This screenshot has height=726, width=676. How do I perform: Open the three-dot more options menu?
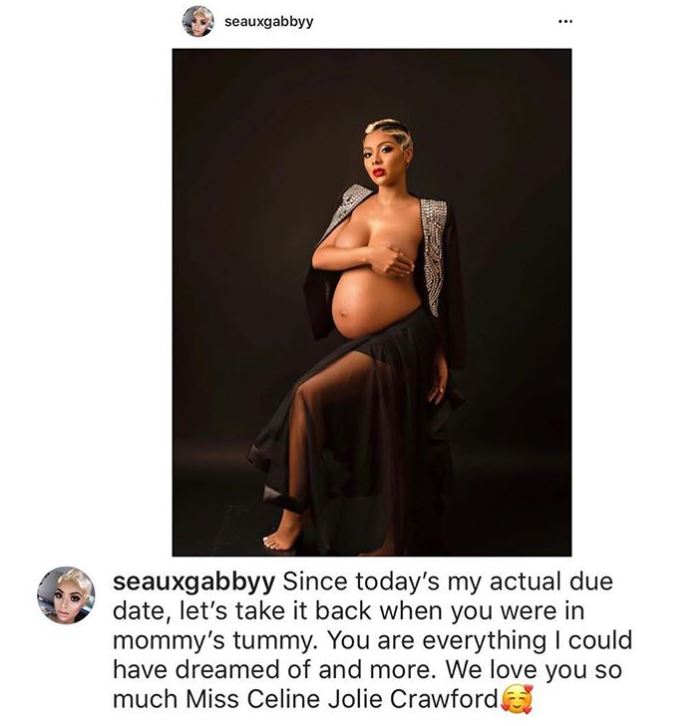coord(565,21)
